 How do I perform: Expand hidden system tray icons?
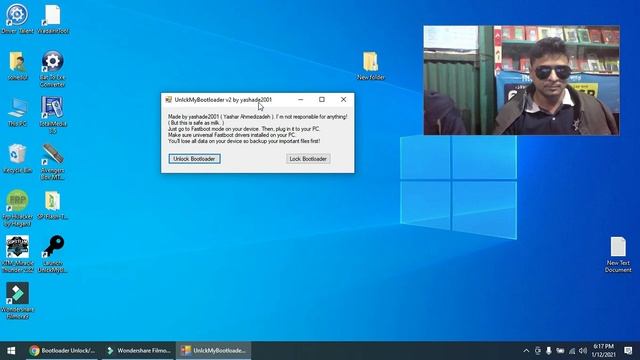tap(526, 351)
